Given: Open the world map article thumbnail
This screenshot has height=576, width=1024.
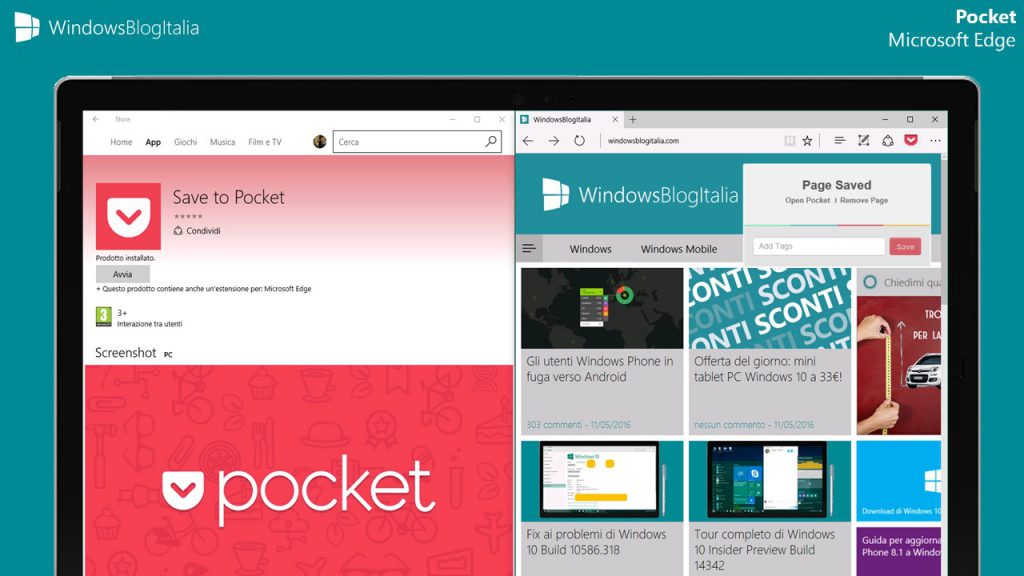Looking at the screenshot, I should [x=602, y=308].
